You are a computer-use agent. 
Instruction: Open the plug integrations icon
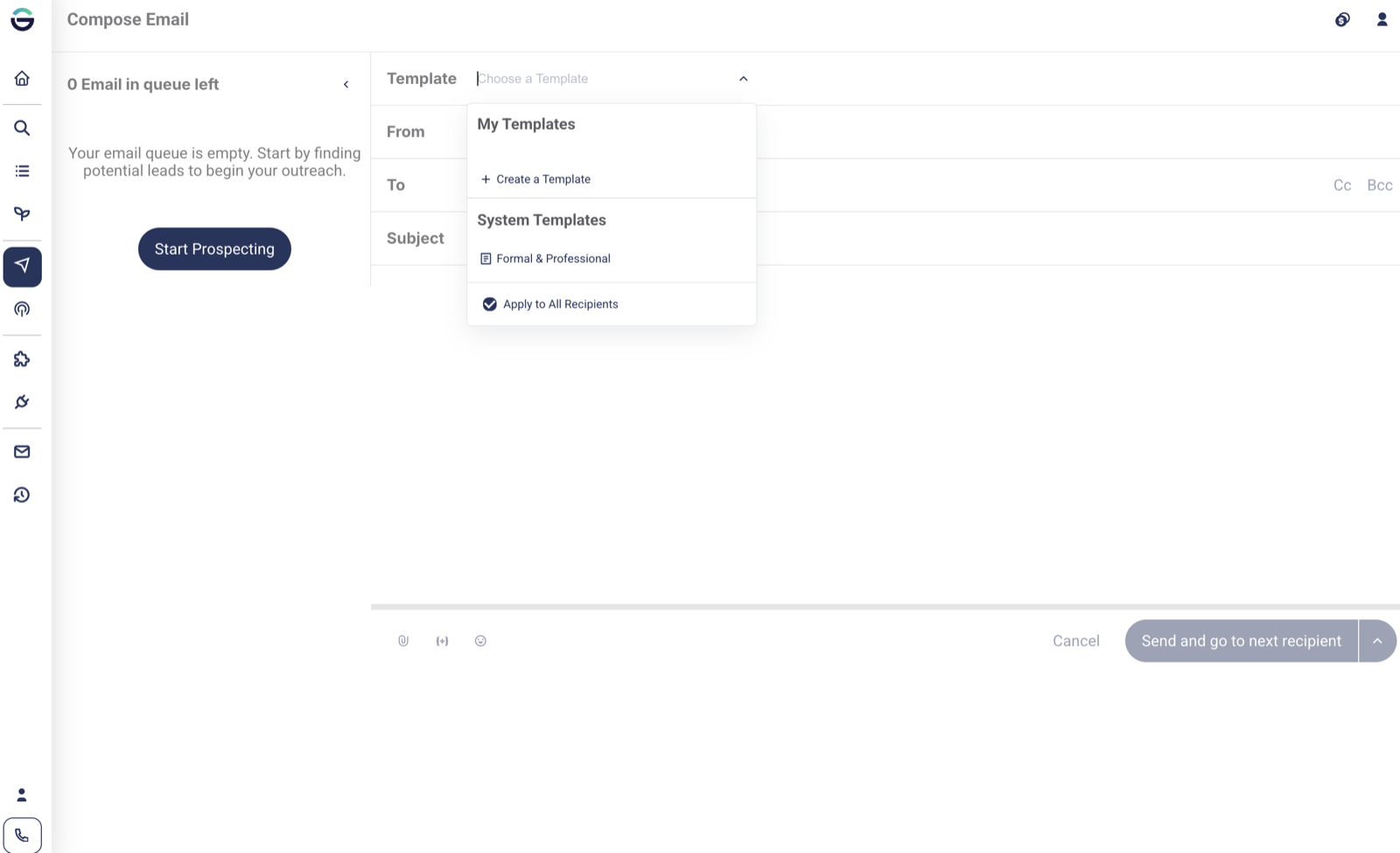(22, 402)
